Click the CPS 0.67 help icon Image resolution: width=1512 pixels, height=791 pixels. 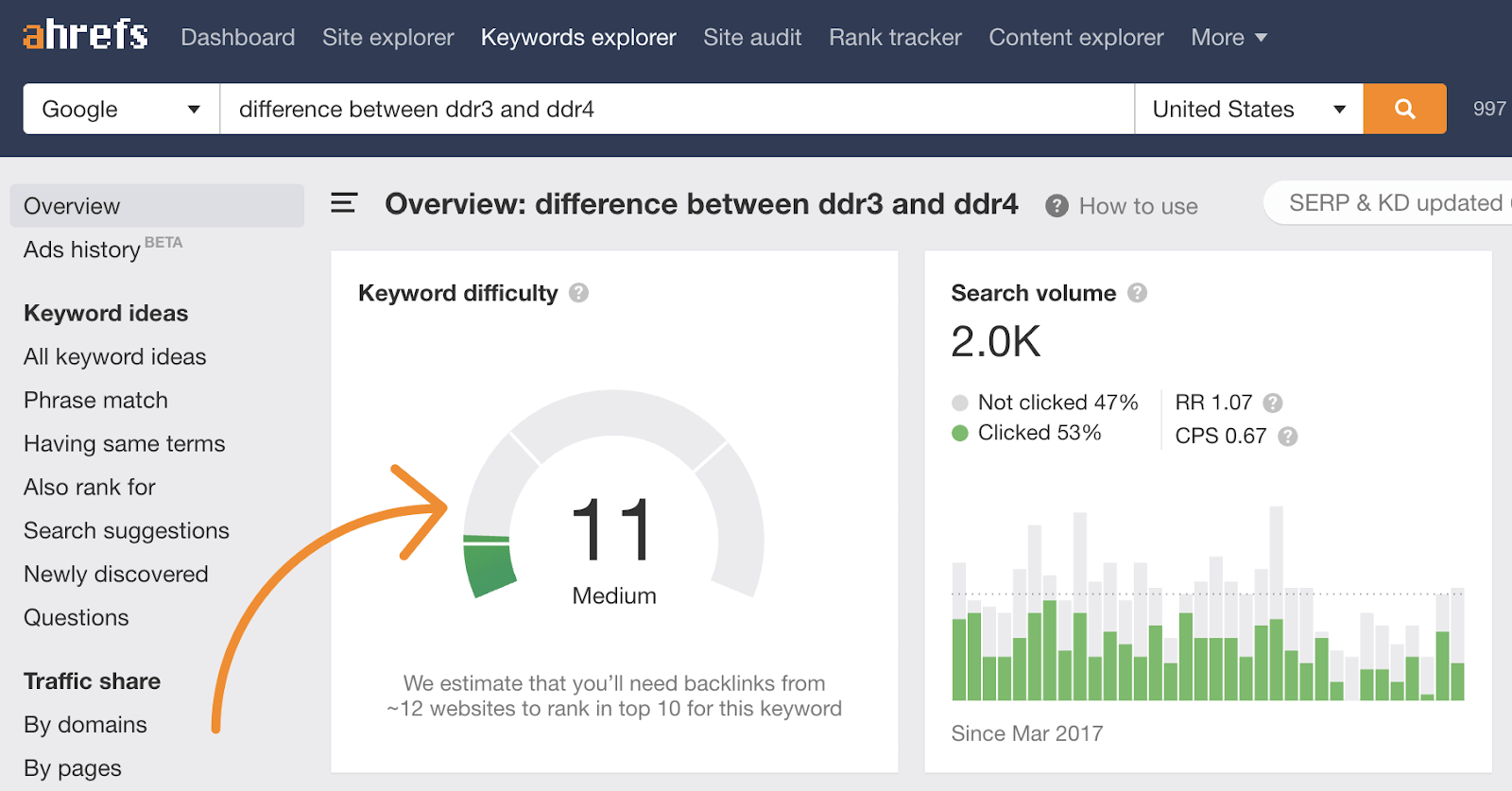(x=1287, y=436)
